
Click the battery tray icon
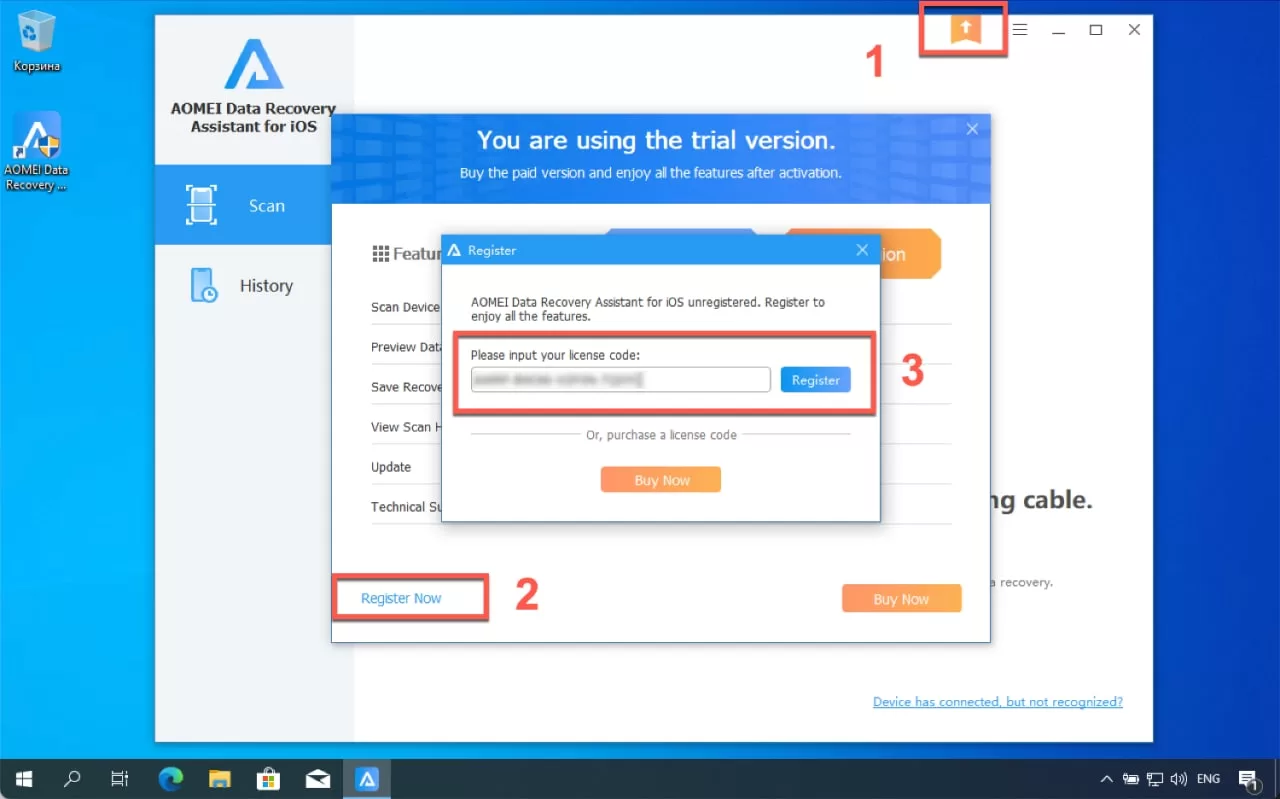(x=1131, y=779)
